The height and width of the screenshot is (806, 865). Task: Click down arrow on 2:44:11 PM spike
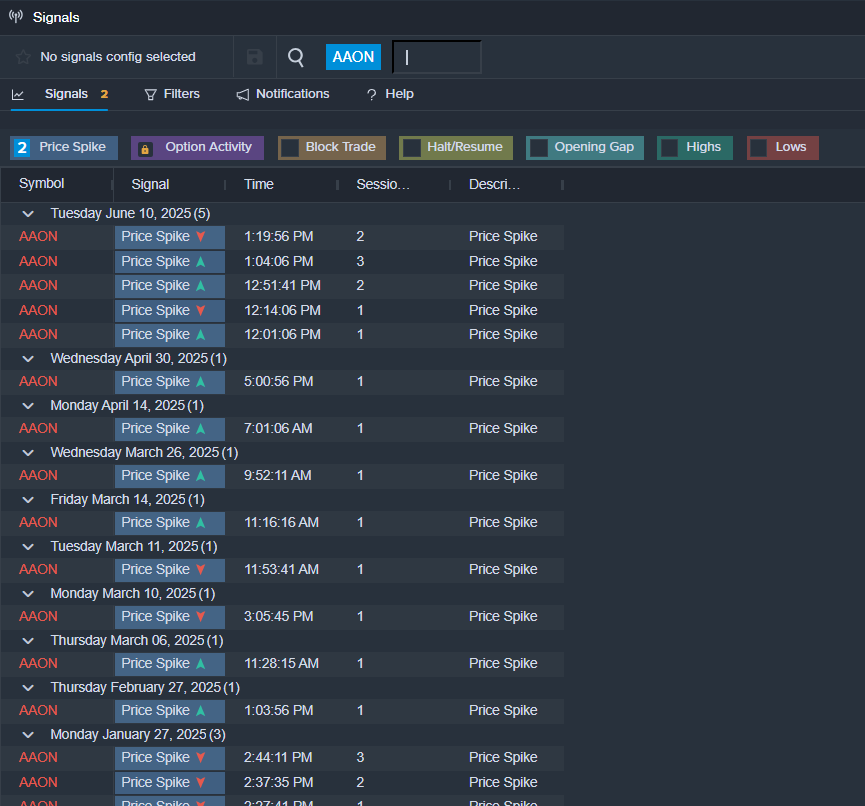point(201,757)
